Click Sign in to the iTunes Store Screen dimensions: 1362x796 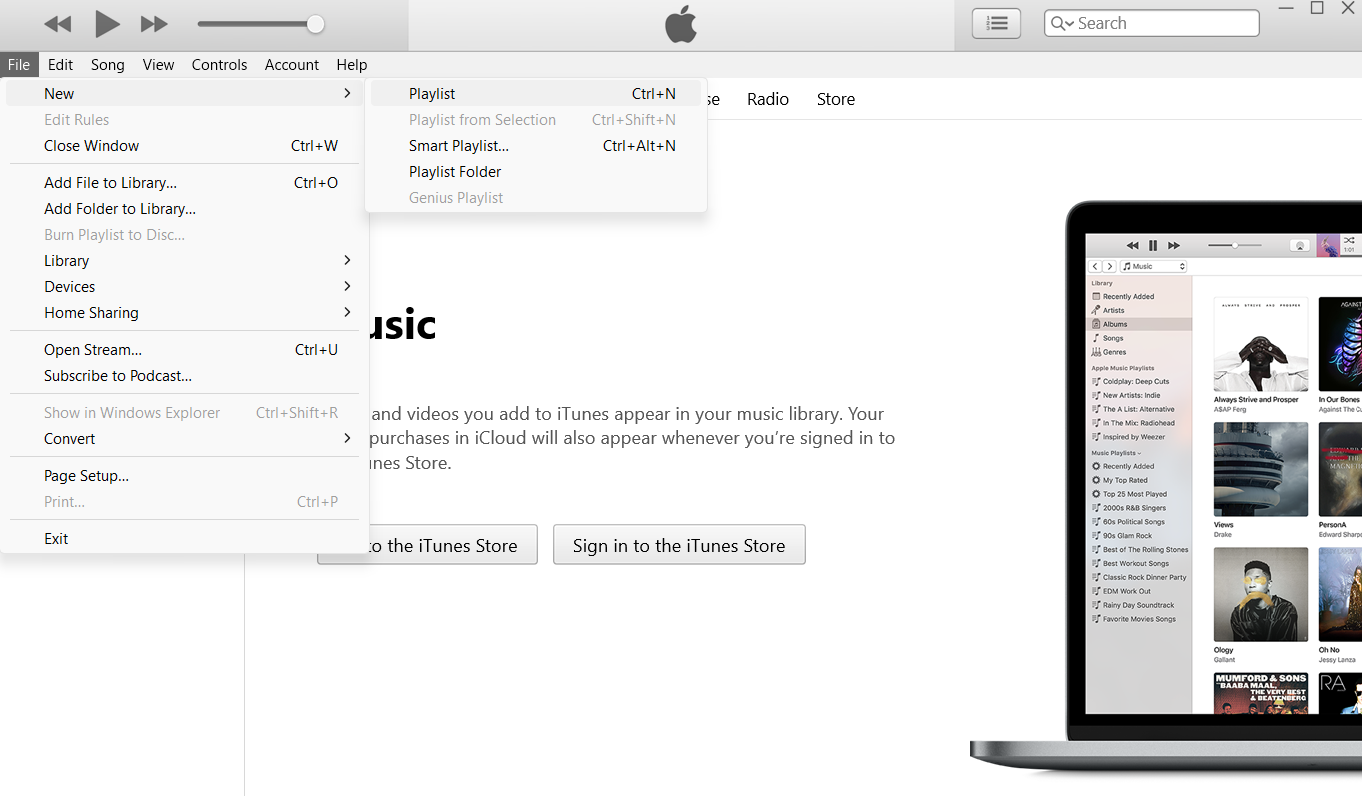679,545
